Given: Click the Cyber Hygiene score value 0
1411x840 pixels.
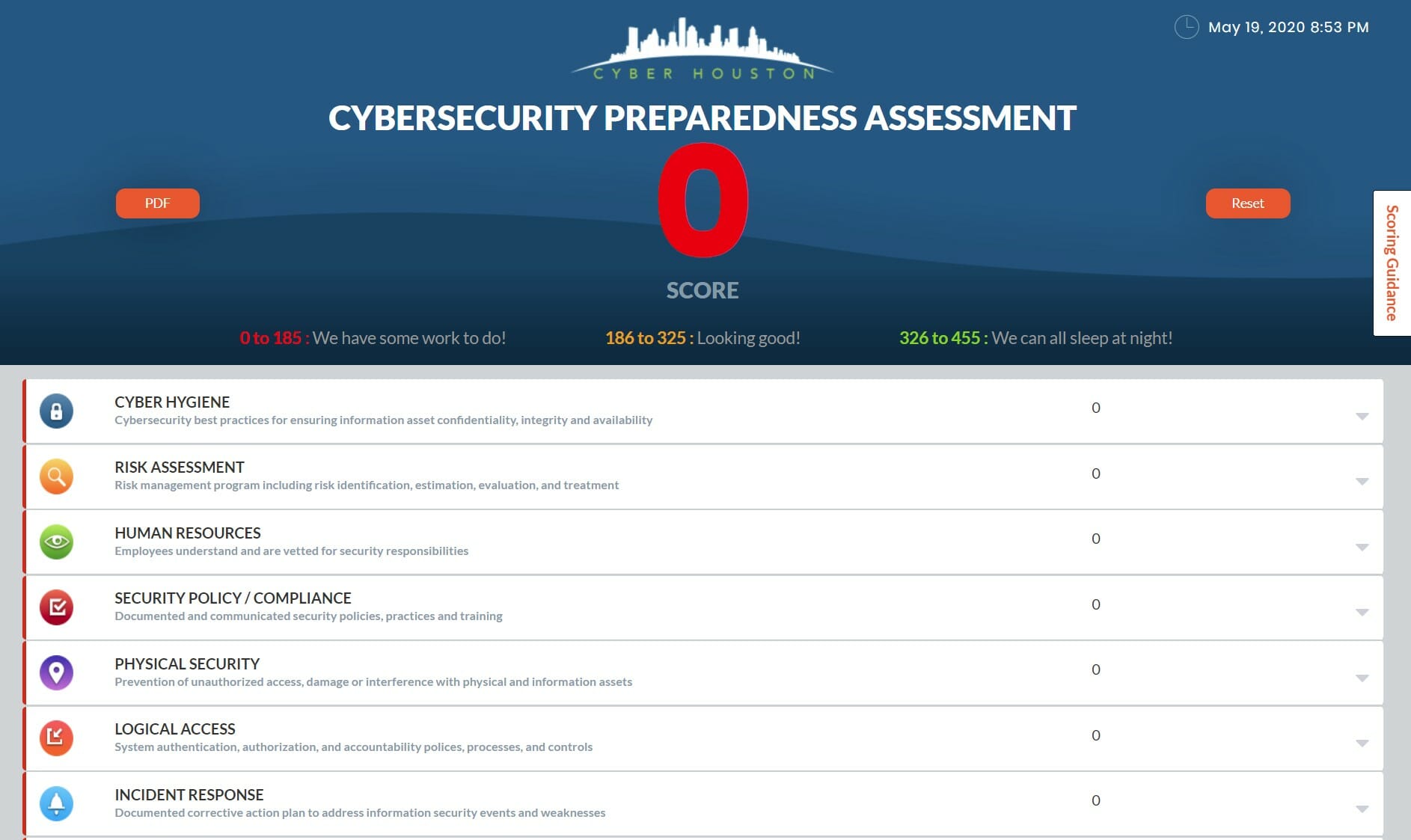Looking at the screenshot, I should tap(1096, 408).
